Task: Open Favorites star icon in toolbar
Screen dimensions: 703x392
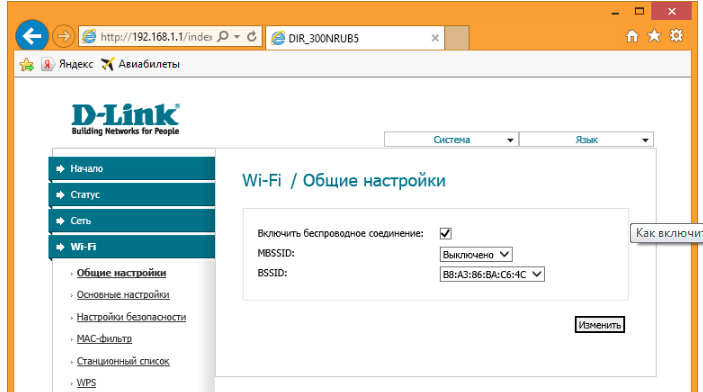Action: pyautogui.click(x=655, y=36)
